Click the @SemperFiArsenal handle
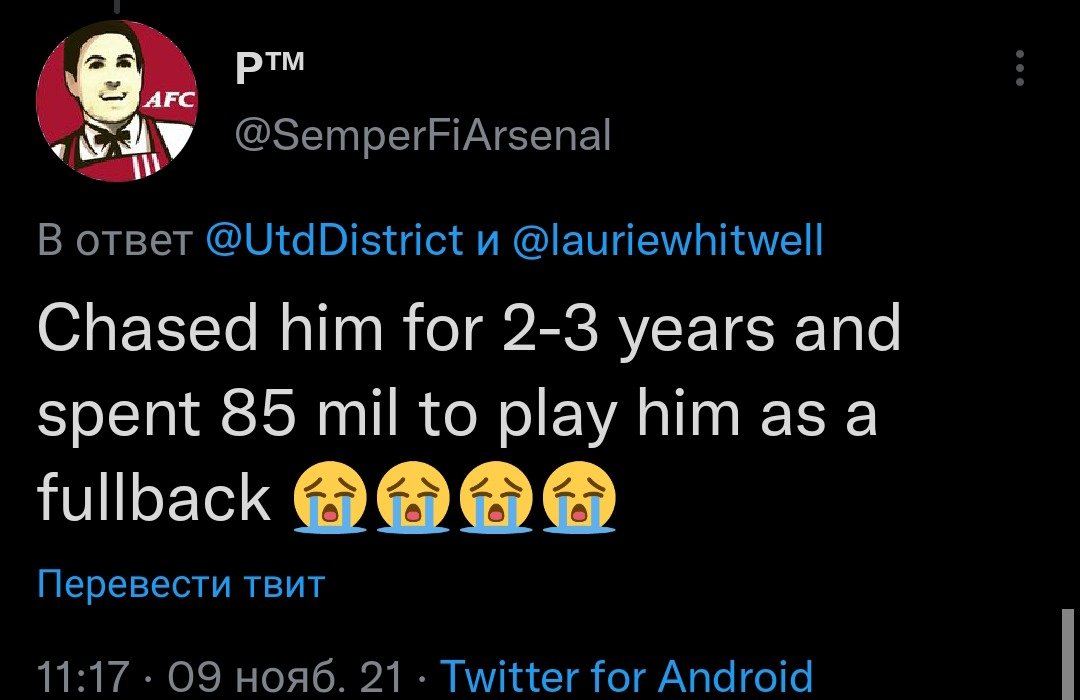Viewport: 1080px width, 700px height. (420, 135)
